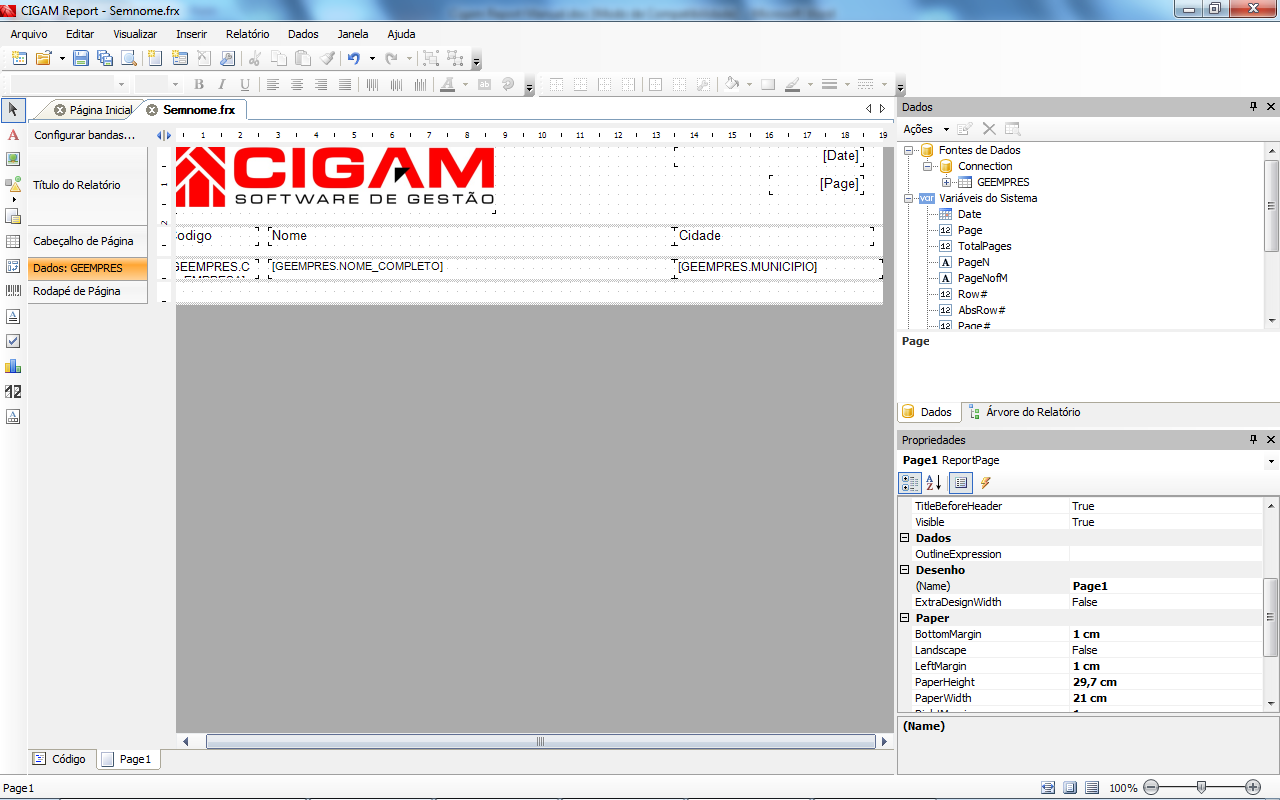This screenshot has height=800, width=1280.
Task: Pick the Text object tool (red A)
Action: coord(13,134)
